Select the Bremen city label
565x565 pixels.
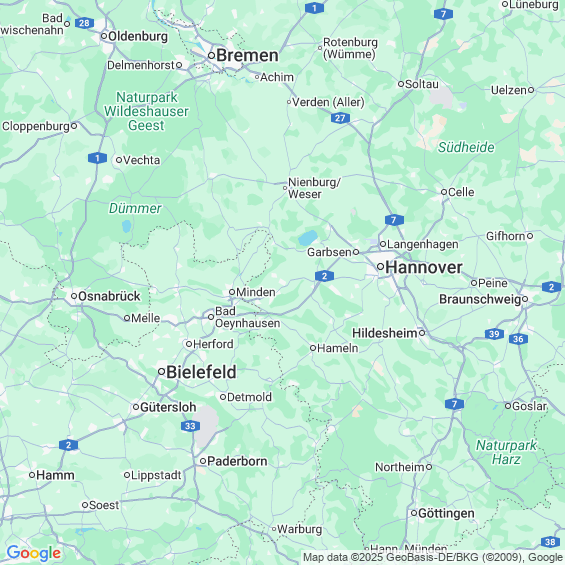tap(248, 55)
